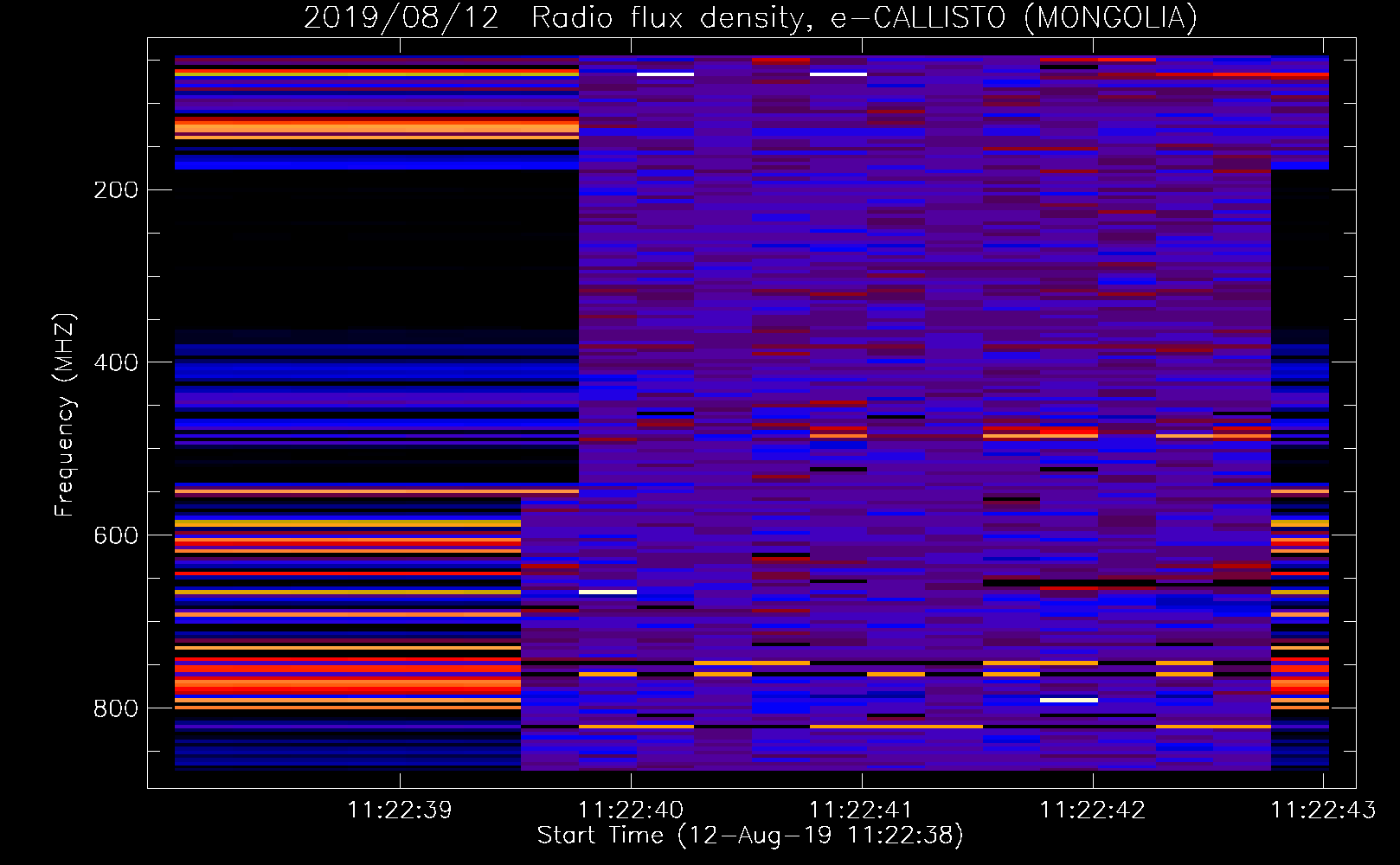Click the 800 frequency tick label
The image size is (1400, 865).
[x=116, y=708]
